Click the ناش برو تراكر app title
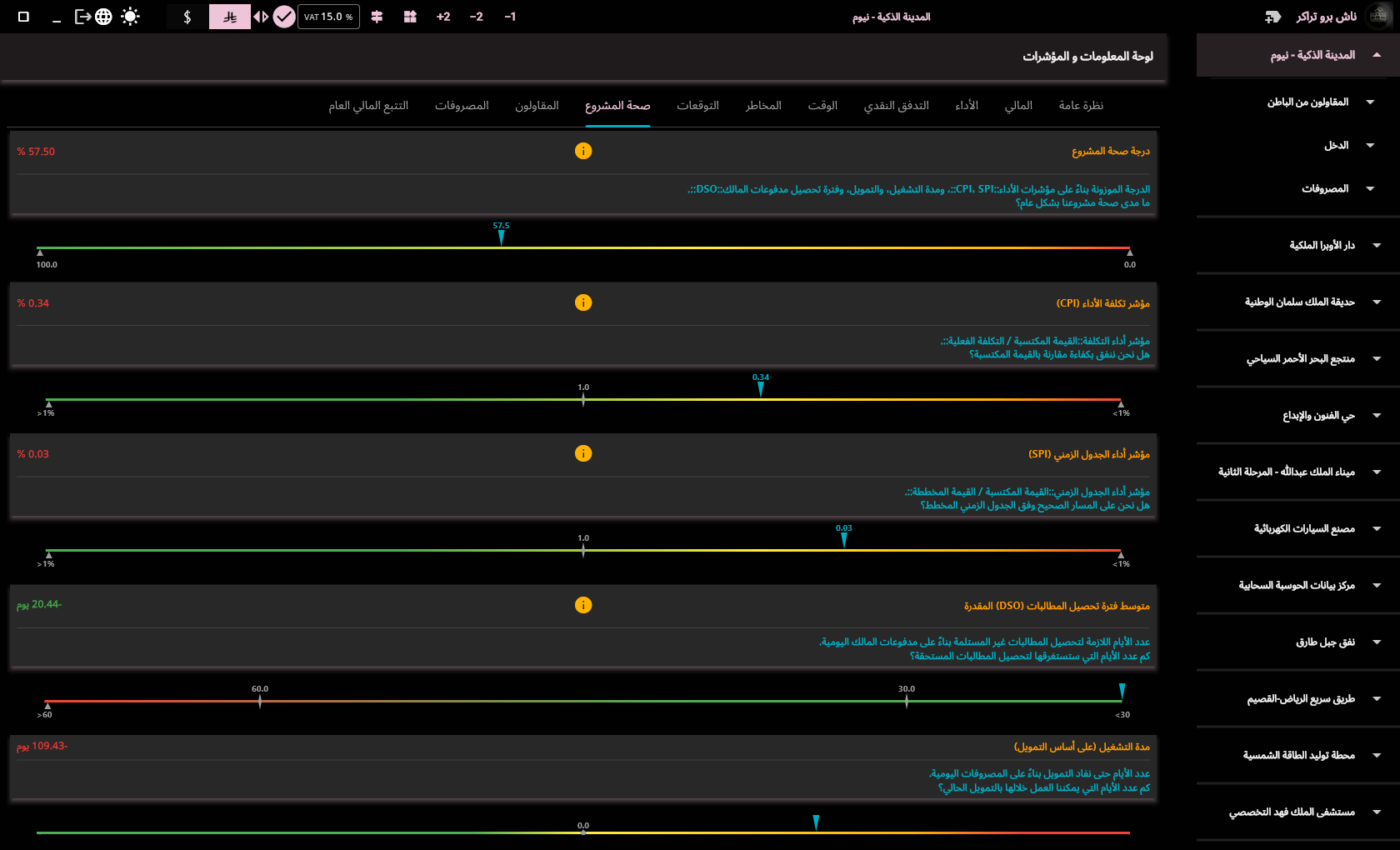The height and width of the screenshot is (850, 1400). [1327, 17]
